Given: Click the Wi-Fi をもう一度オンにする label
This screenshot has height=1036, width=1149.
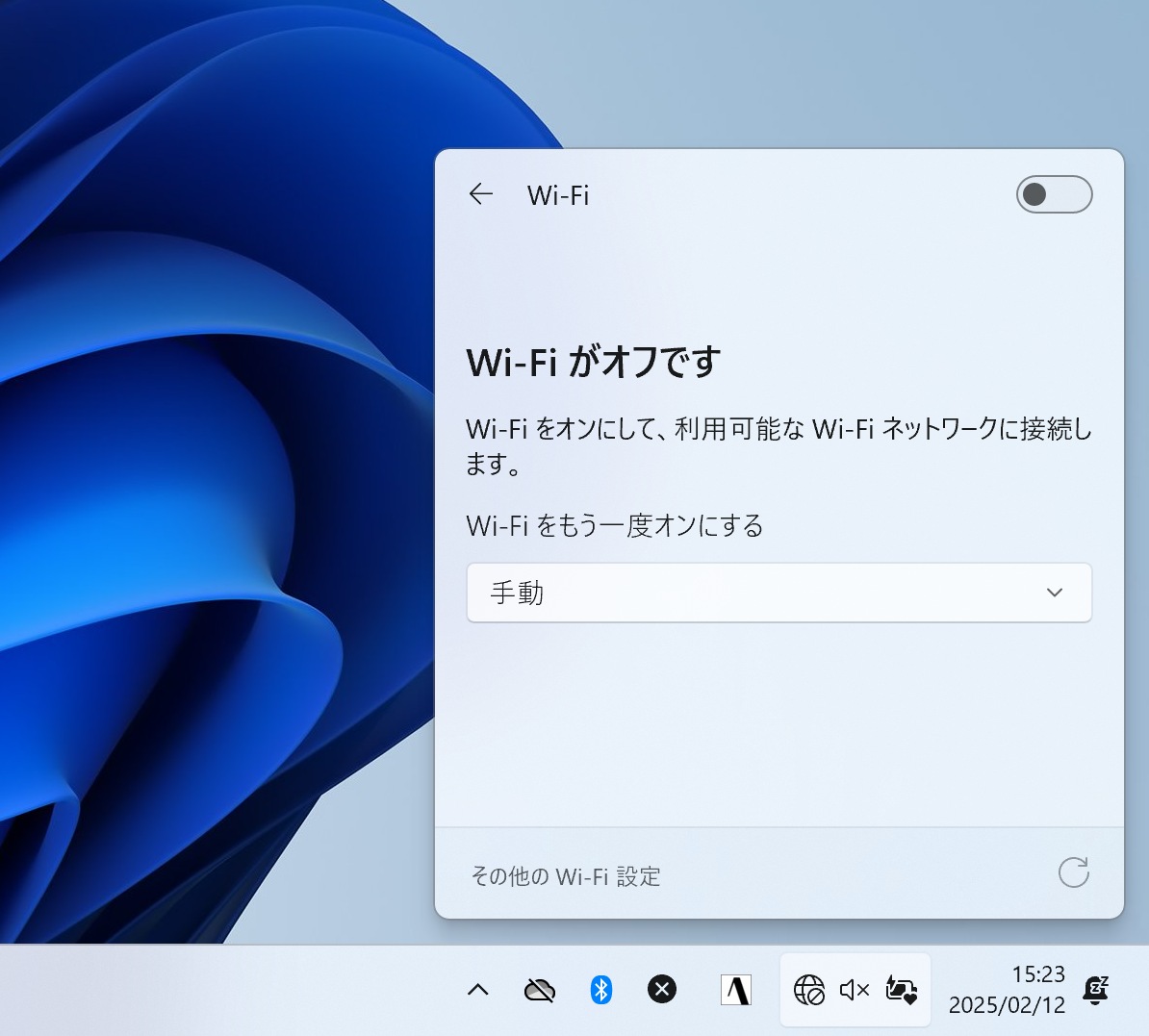Looking at the screenshot, I should (x=615, y=525).
